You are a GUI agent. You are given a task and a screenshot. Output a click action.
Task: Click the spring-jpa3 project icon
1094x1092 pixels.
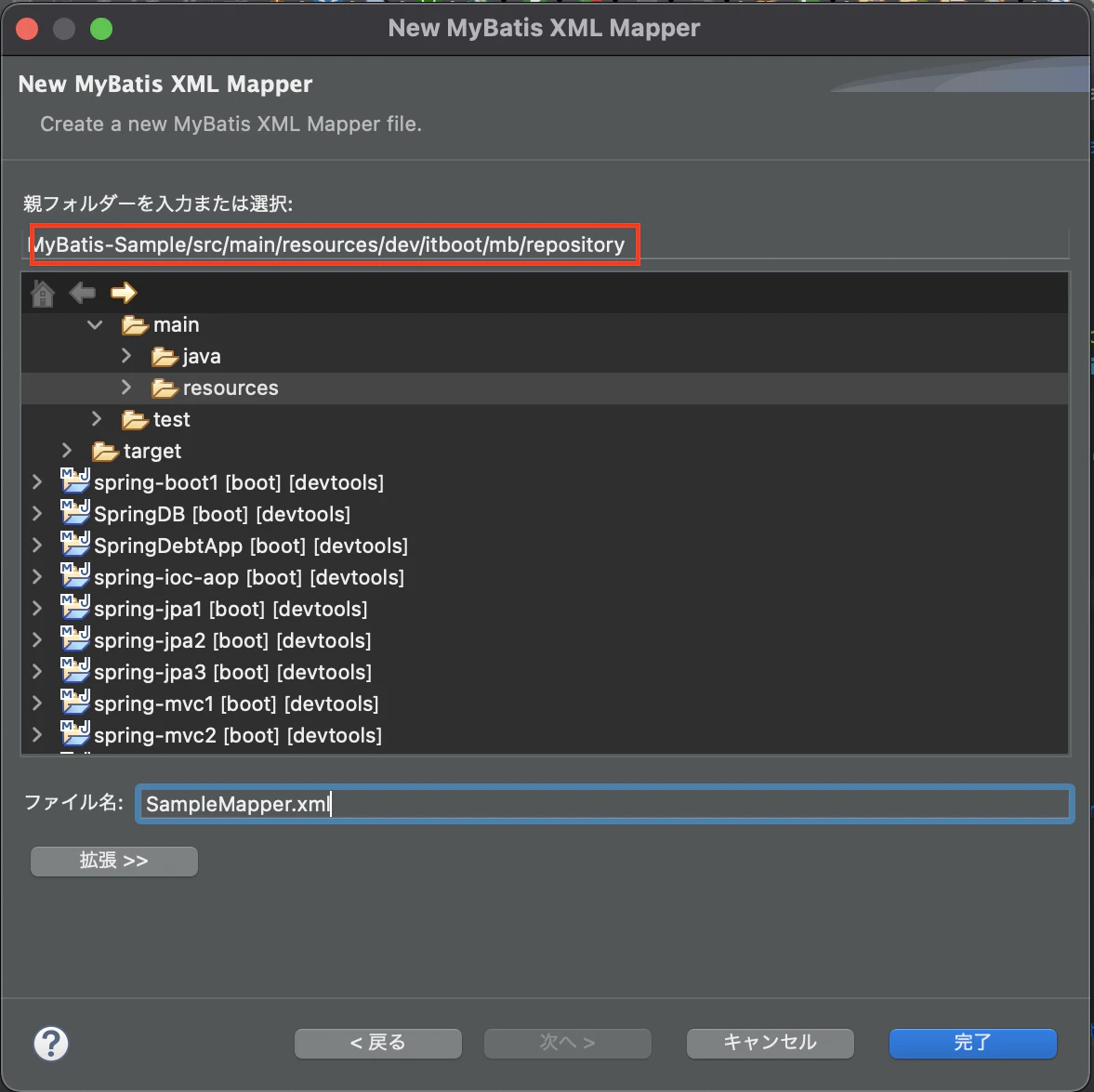coord(74,671)
